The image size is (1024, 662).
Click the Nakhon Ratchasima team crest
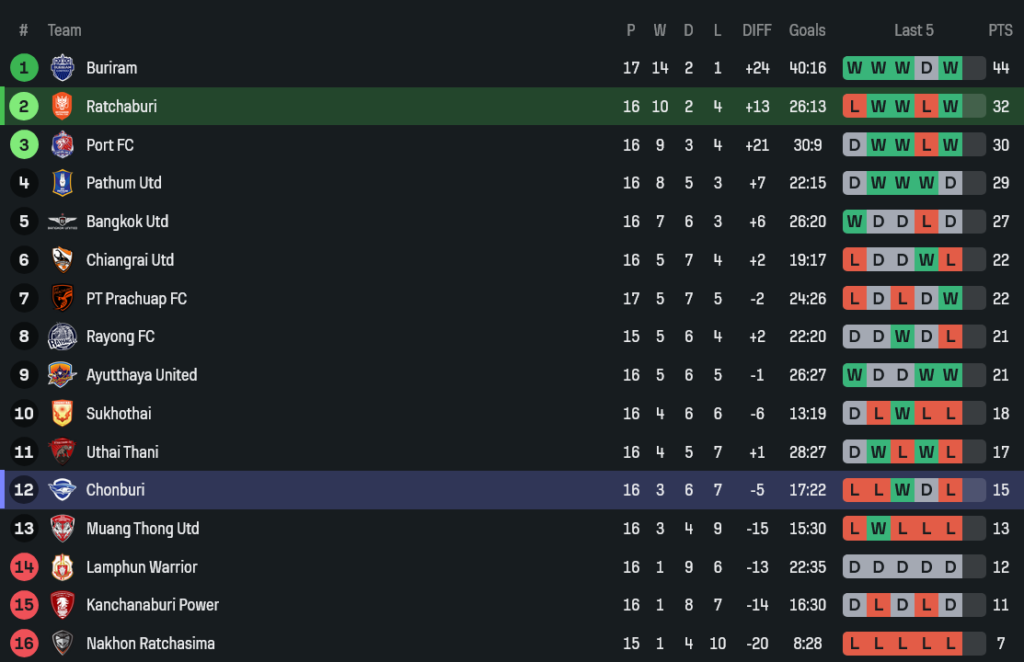[62, 643]
